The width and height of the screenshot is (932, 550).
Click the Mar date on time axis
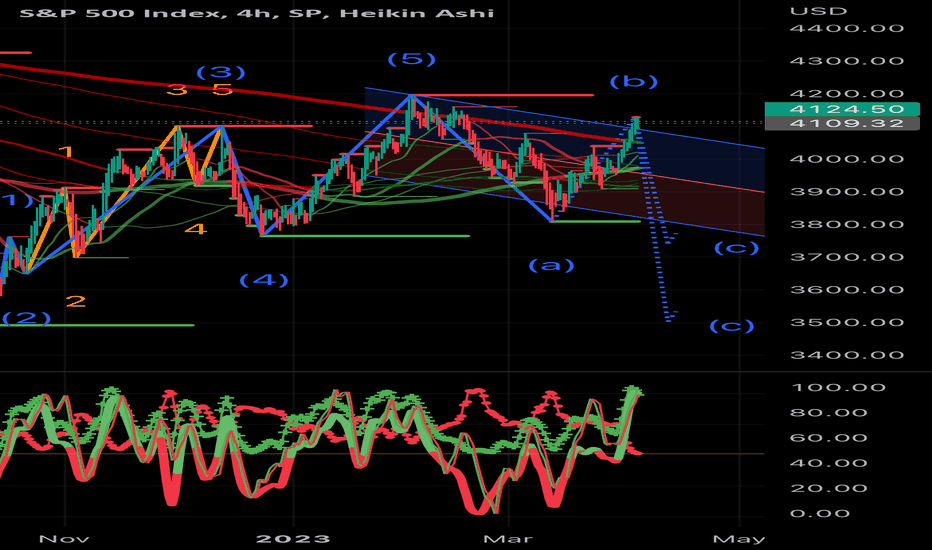click(508, 539)
